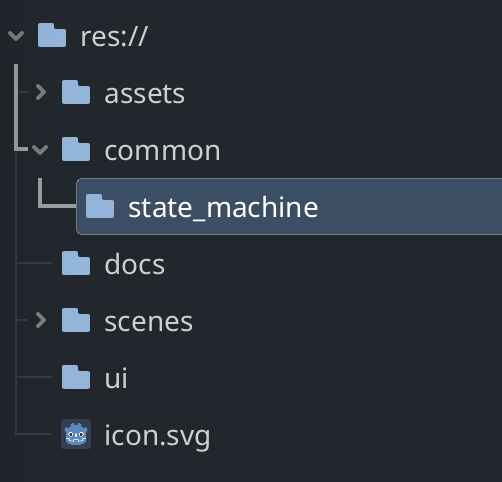Expand the assets folder arrow
502x482 pixels.
click(41, 92)
